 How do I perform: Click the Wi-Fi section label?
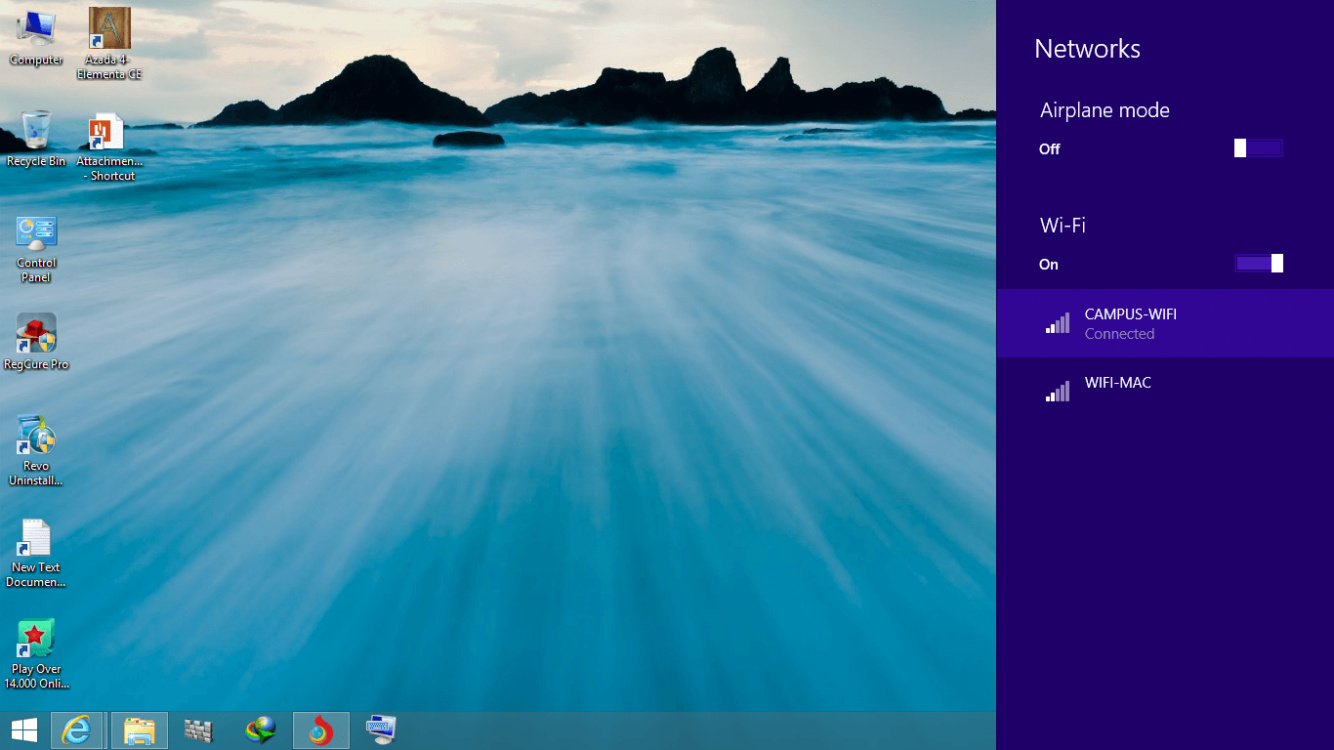(x=1062, y=225)
